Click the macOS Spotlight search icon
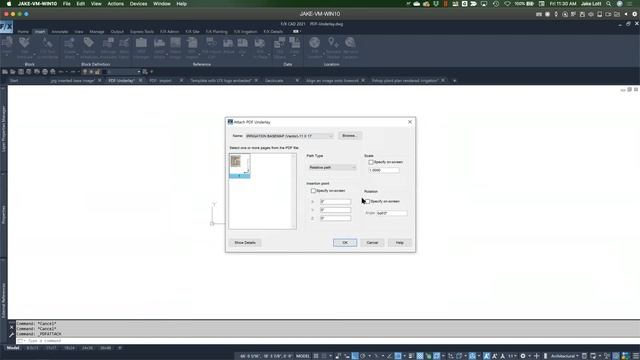Image resolution: width=640 pixels, height=360 pixels. [x=609, y=4]
